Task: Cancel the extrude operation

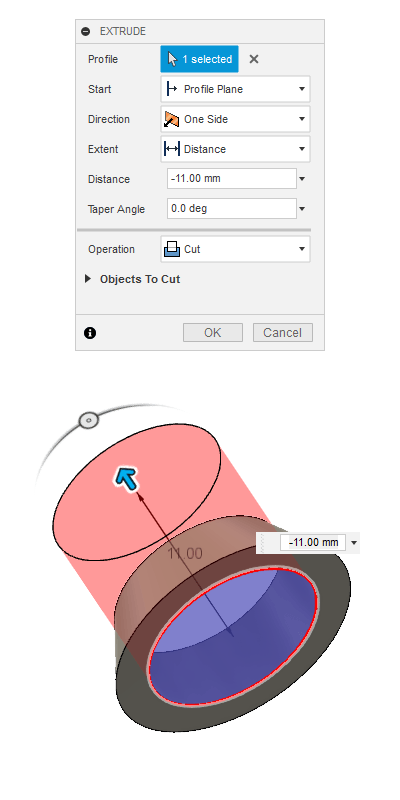Action: [x=283, y=333]
